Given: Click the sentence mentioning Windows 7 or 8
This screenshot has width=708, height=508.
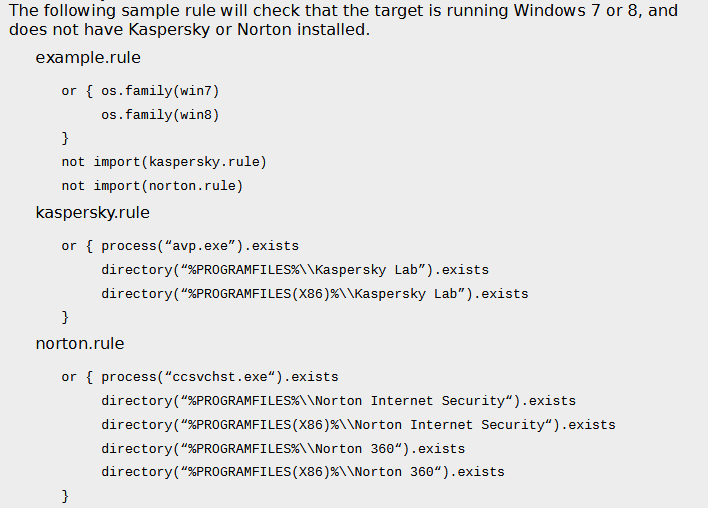Looking at the screenshot, I should pyautogui.click(x=343, y=20).
